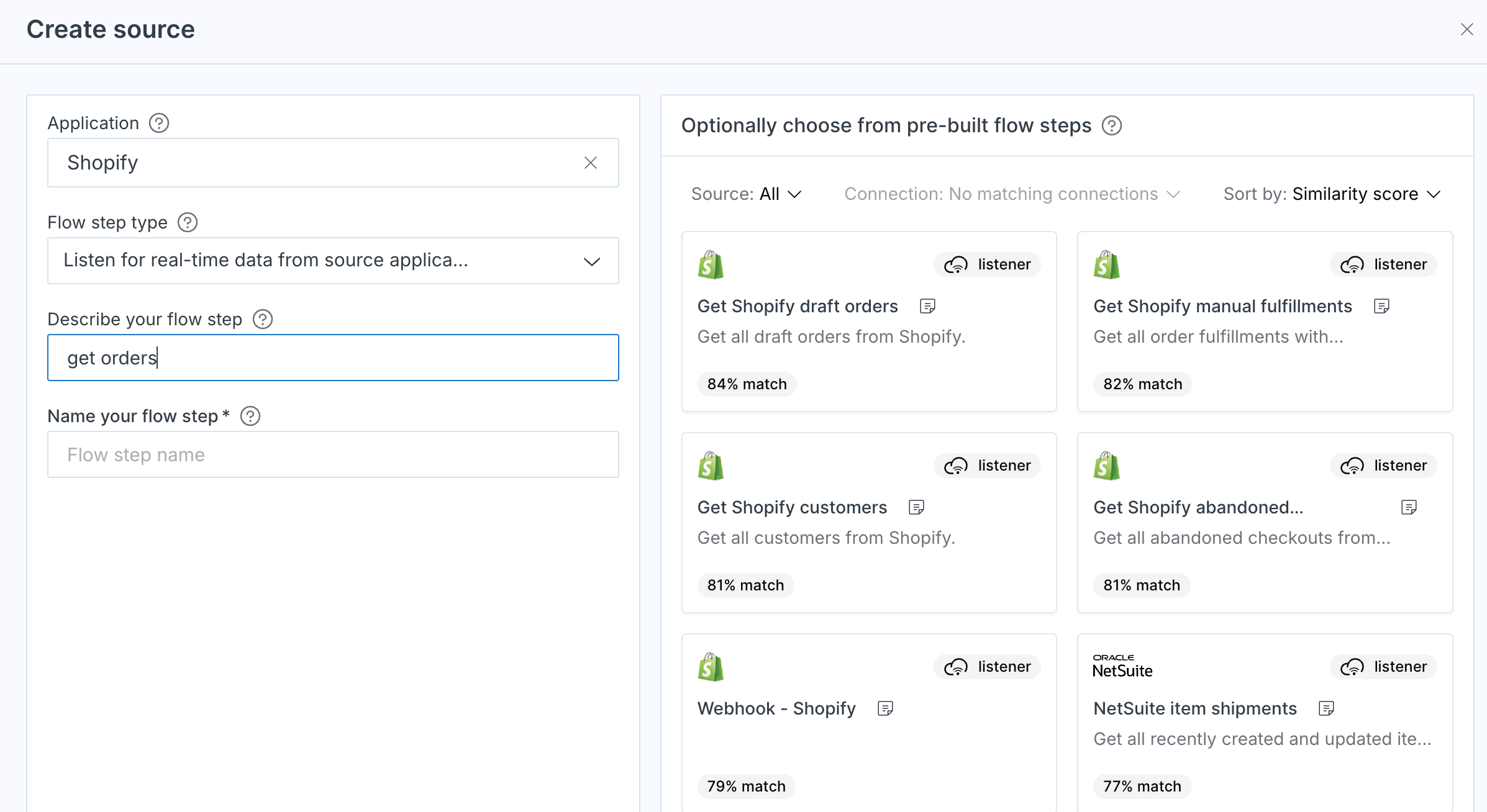
Task: Click the Create source dialog title
Action: pyautogui.click(x=111, y=29)
